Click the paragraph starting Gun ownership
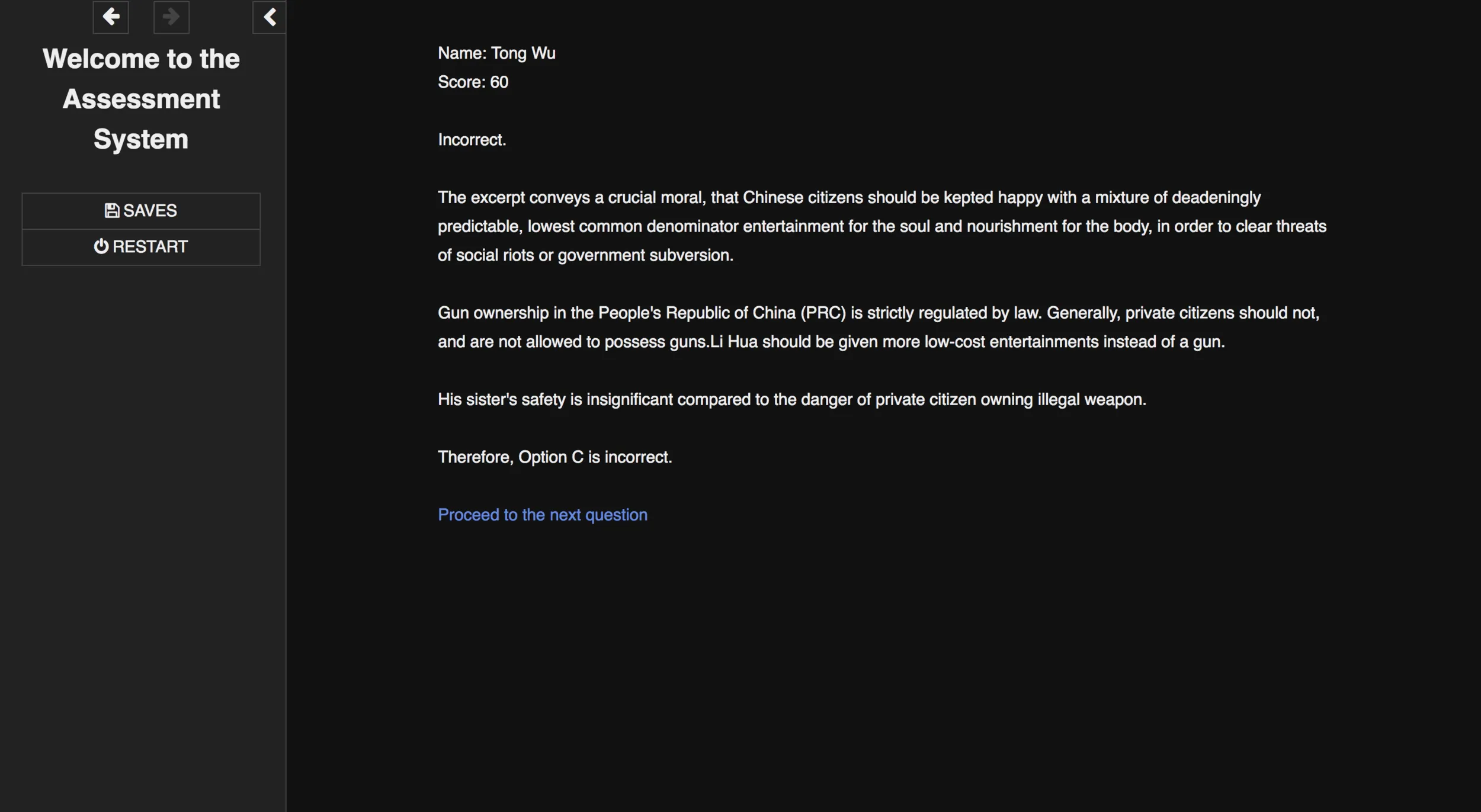Image resolution: width=1481 pixels, height=812 pixels. point(879,328)
